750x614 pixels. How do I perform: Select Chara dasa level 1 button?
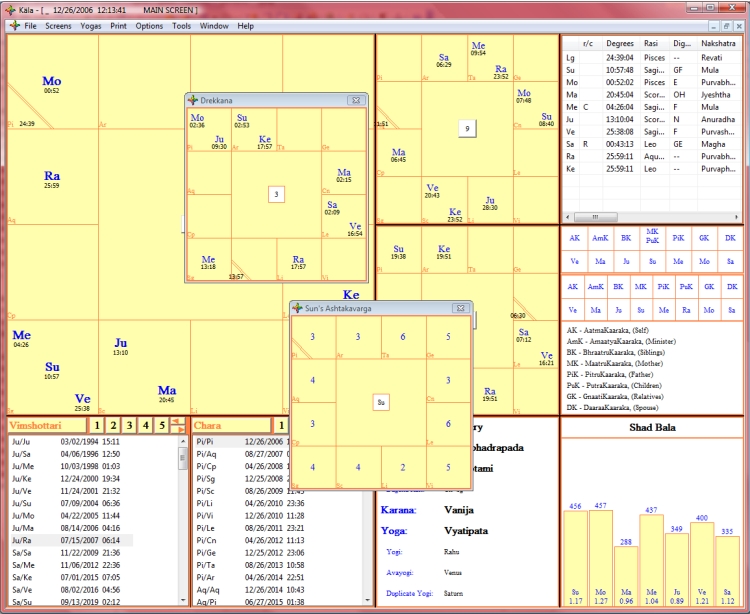coord(281,425)
